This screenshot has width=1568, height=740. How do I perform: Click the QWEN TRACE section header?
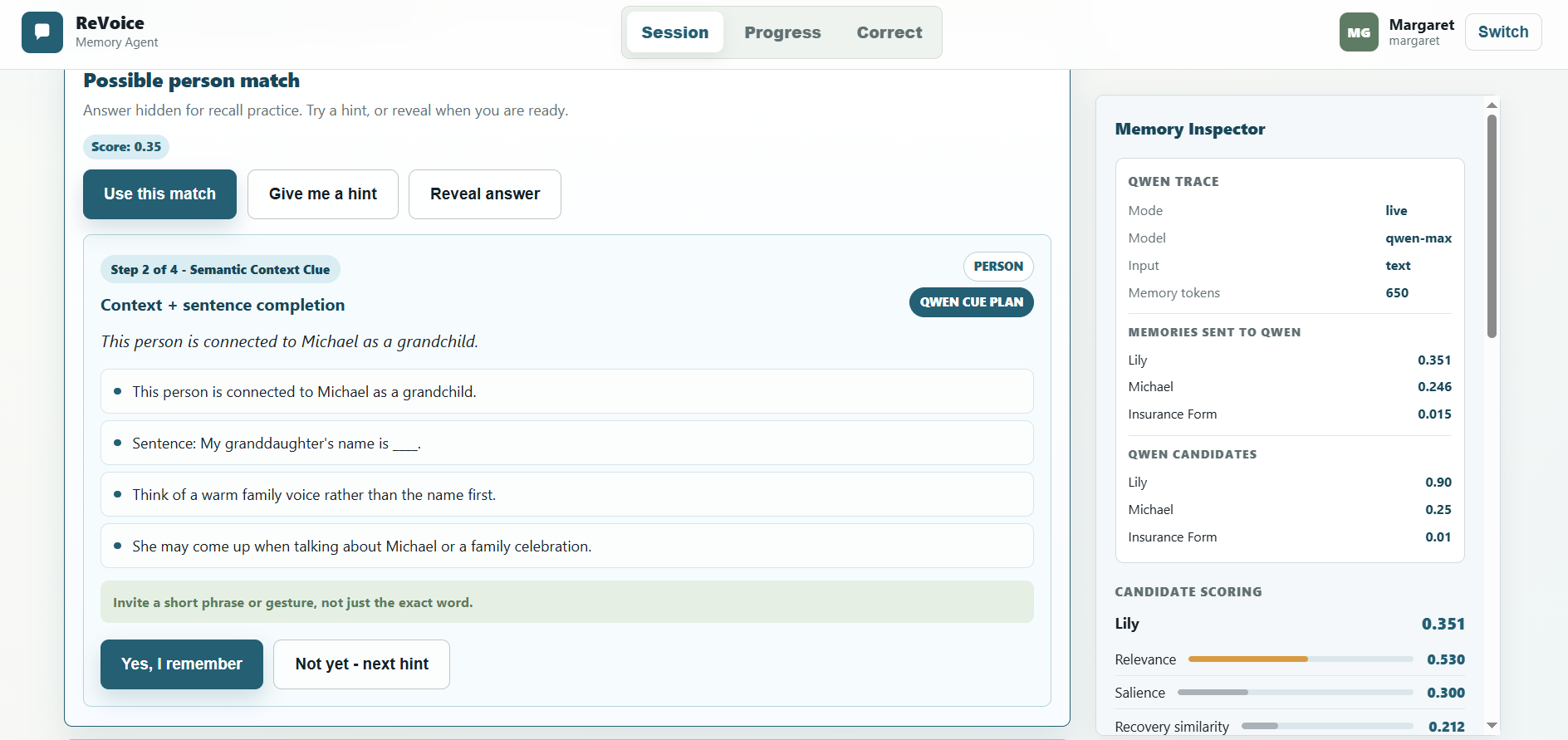coord(1174,182)
